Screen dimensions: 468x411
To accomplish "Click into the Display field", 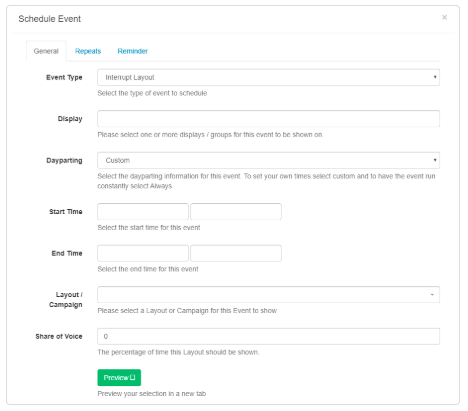I will 268,119.
